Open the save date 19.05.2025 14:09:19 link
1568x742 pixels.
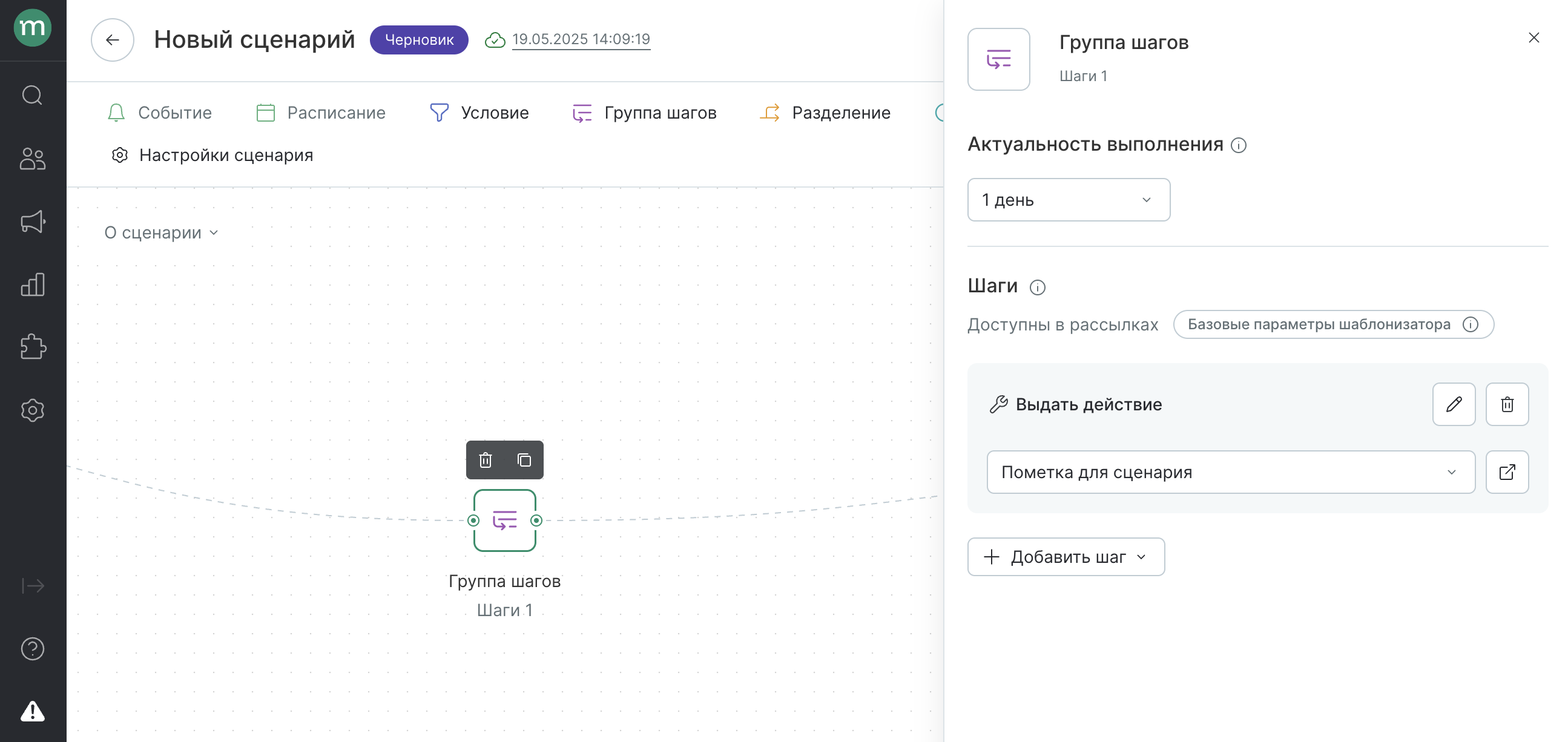pos(581,39)
